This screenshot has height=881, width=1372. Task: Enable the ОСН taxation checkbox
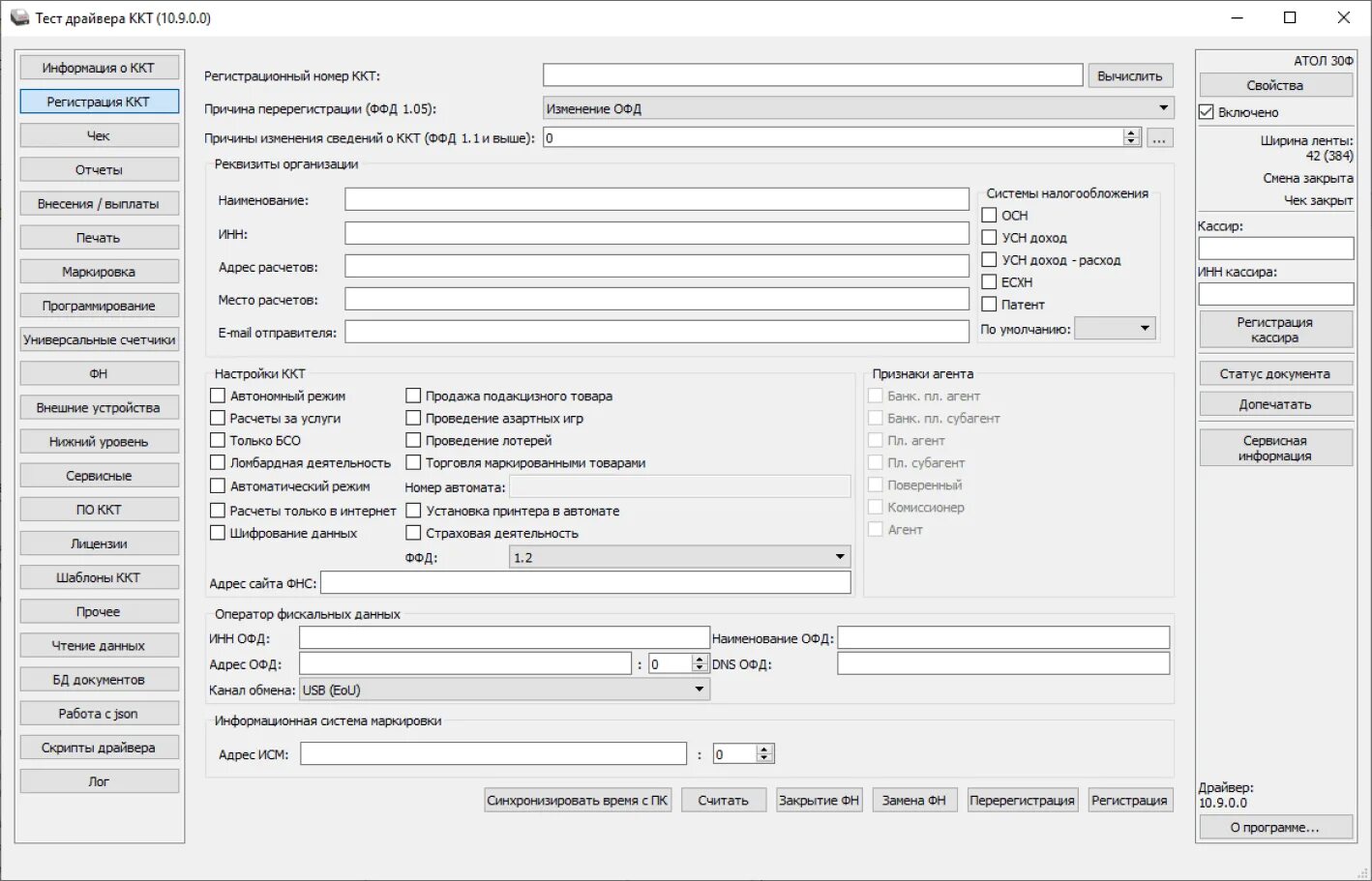click(989, 215)
